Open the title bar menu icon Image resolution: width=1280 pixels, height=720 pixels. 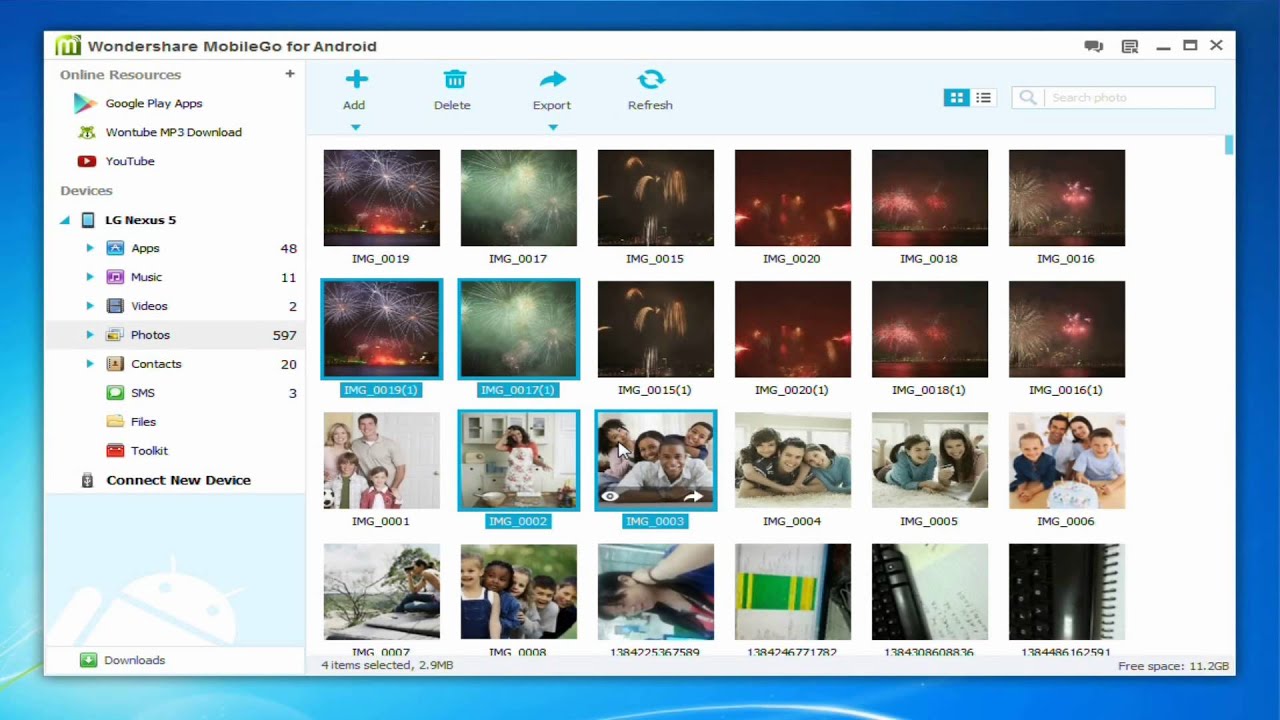click(x=1130, y=46)
